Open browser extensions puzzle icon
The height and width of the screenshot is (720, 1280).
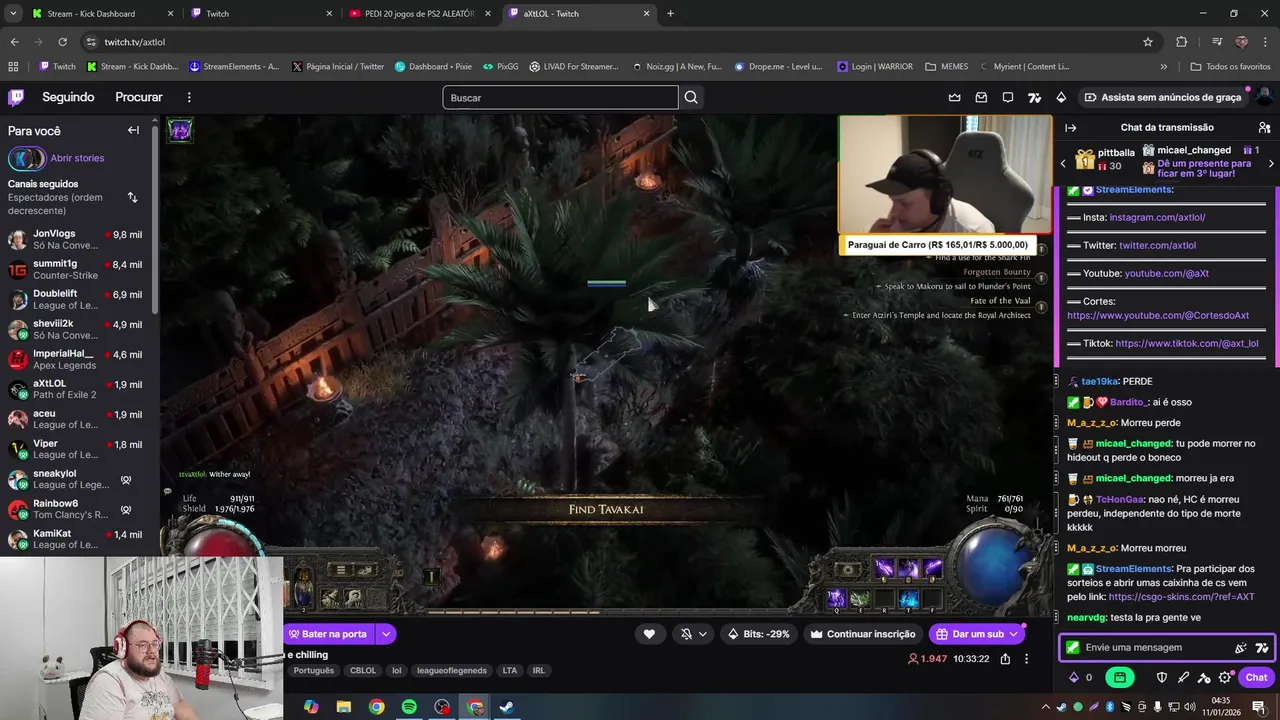pos(1182,42)
